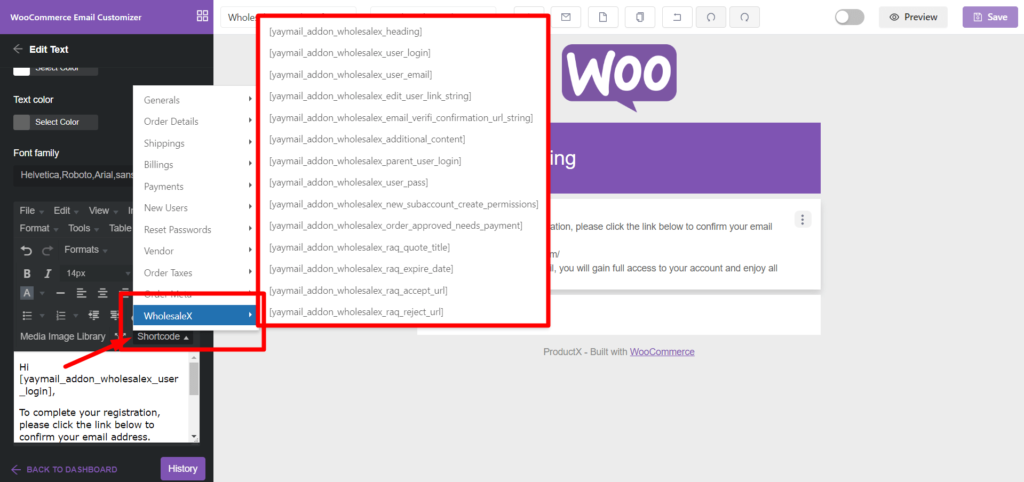Click the text color 'A' button
This screenshot has height=482, width=1024.
pos(27,293)
